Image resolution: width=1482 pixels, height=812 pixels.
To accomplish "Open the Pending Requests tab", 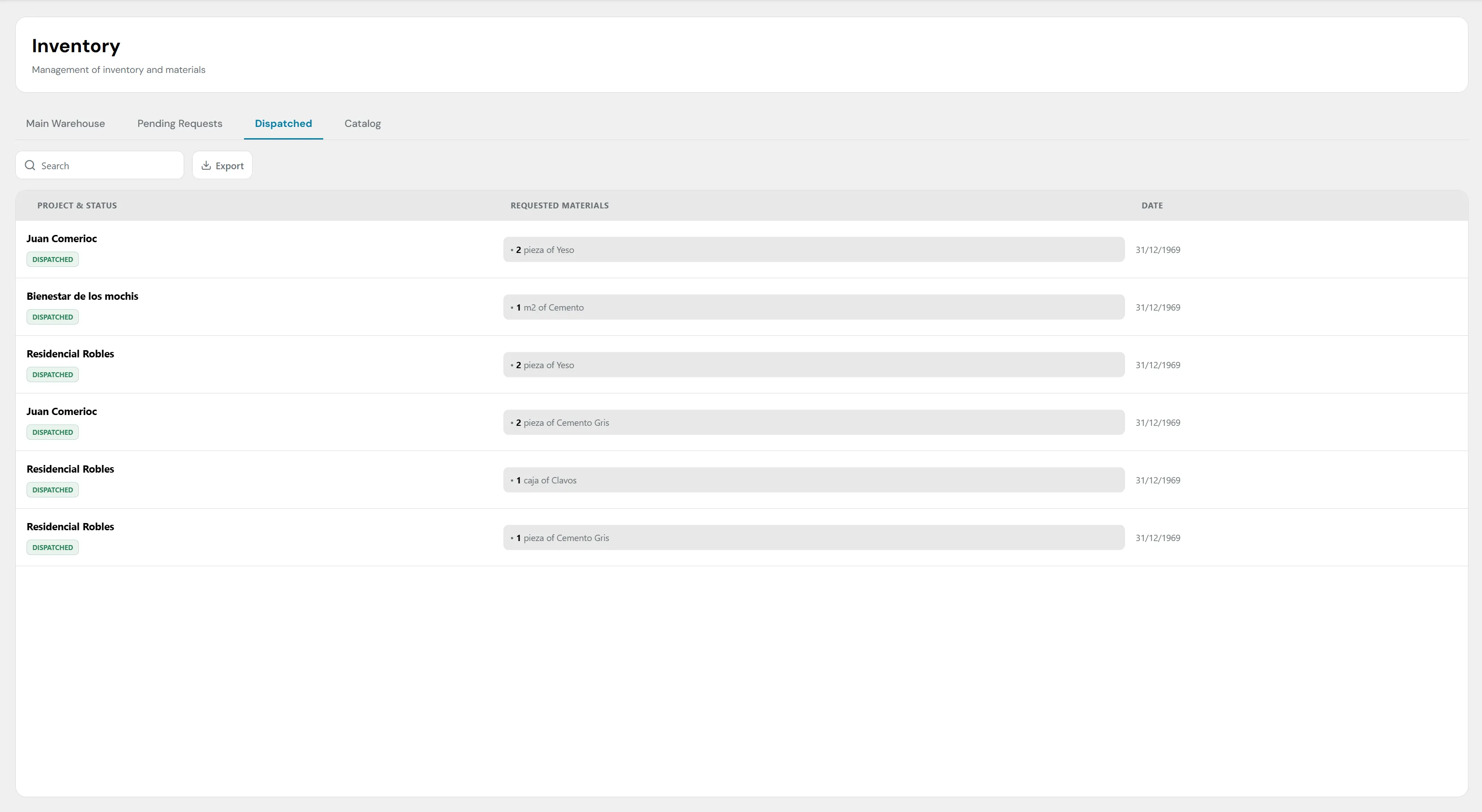I will point(180,124).
